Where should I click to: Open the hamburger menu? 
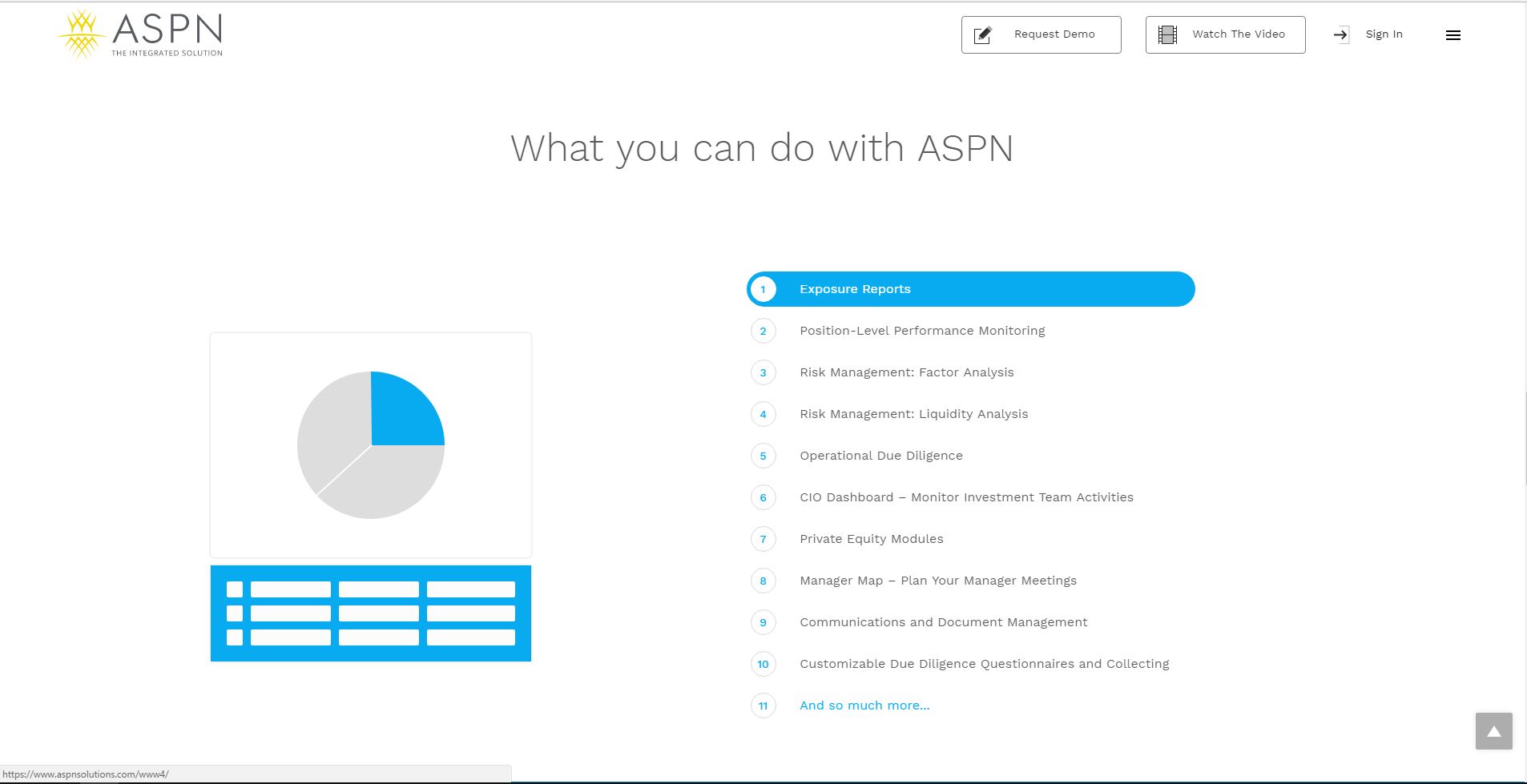click(x=1452, y=35)
